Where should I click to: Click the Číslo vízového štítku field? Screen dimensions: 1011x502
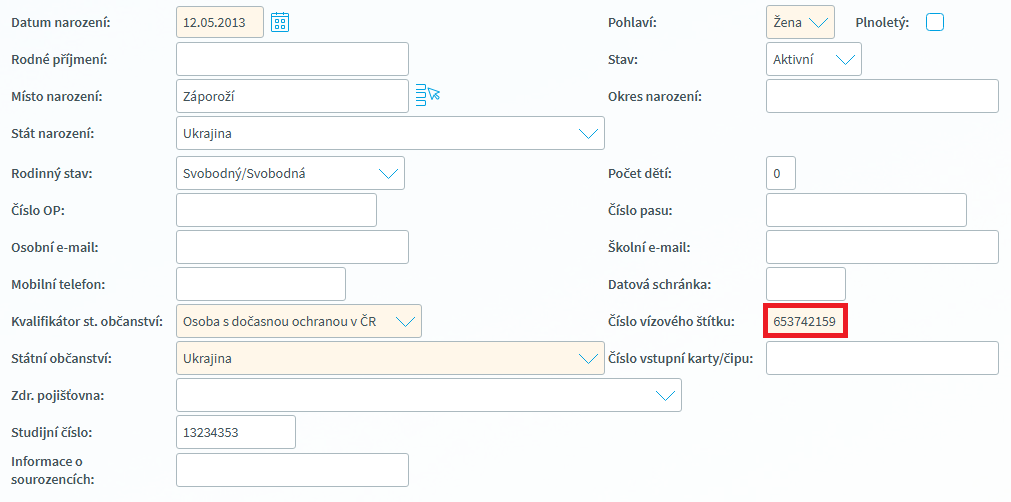pos(806,321)
